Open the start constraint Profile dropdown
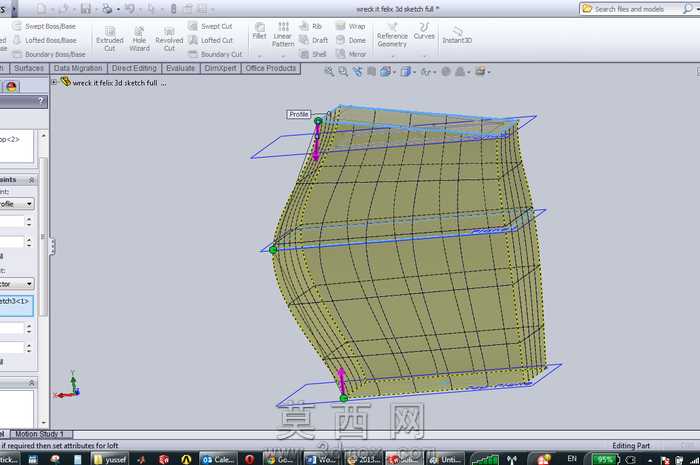The width and height of the screenshot is (700, 465). click(29, 204)
